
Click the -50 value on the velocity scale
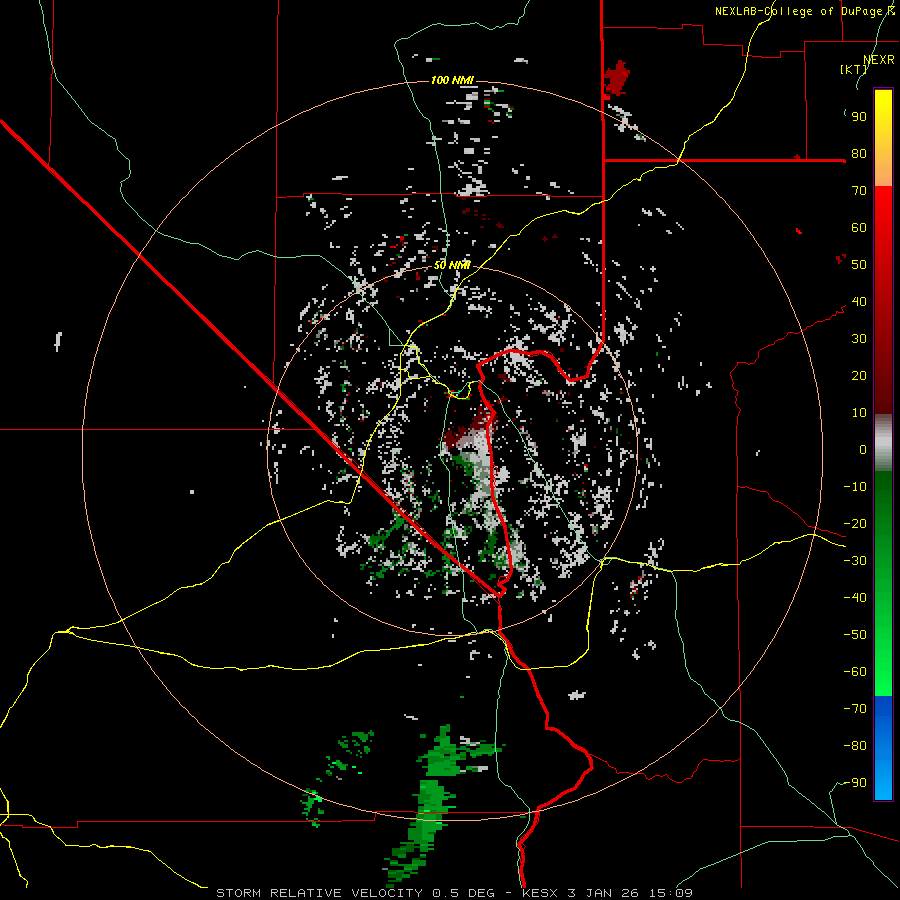855,635
